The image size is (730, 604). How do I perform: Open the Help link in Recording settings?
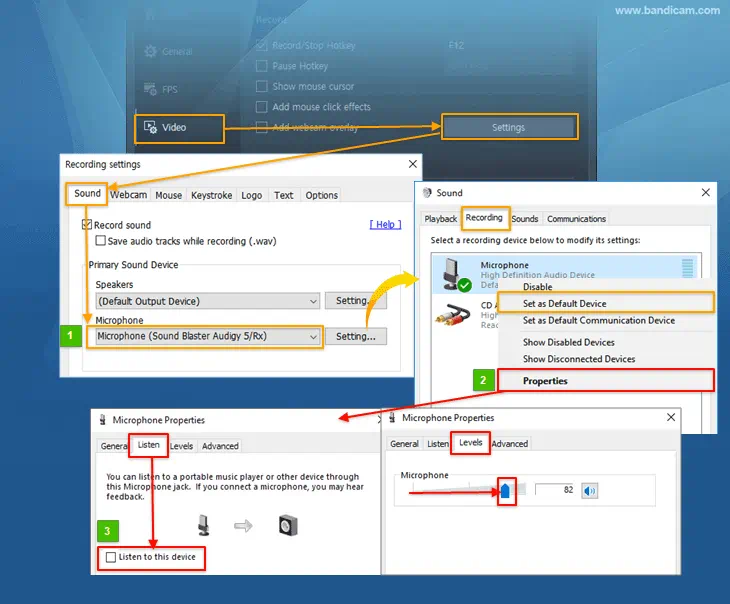(x=386, y=225)
